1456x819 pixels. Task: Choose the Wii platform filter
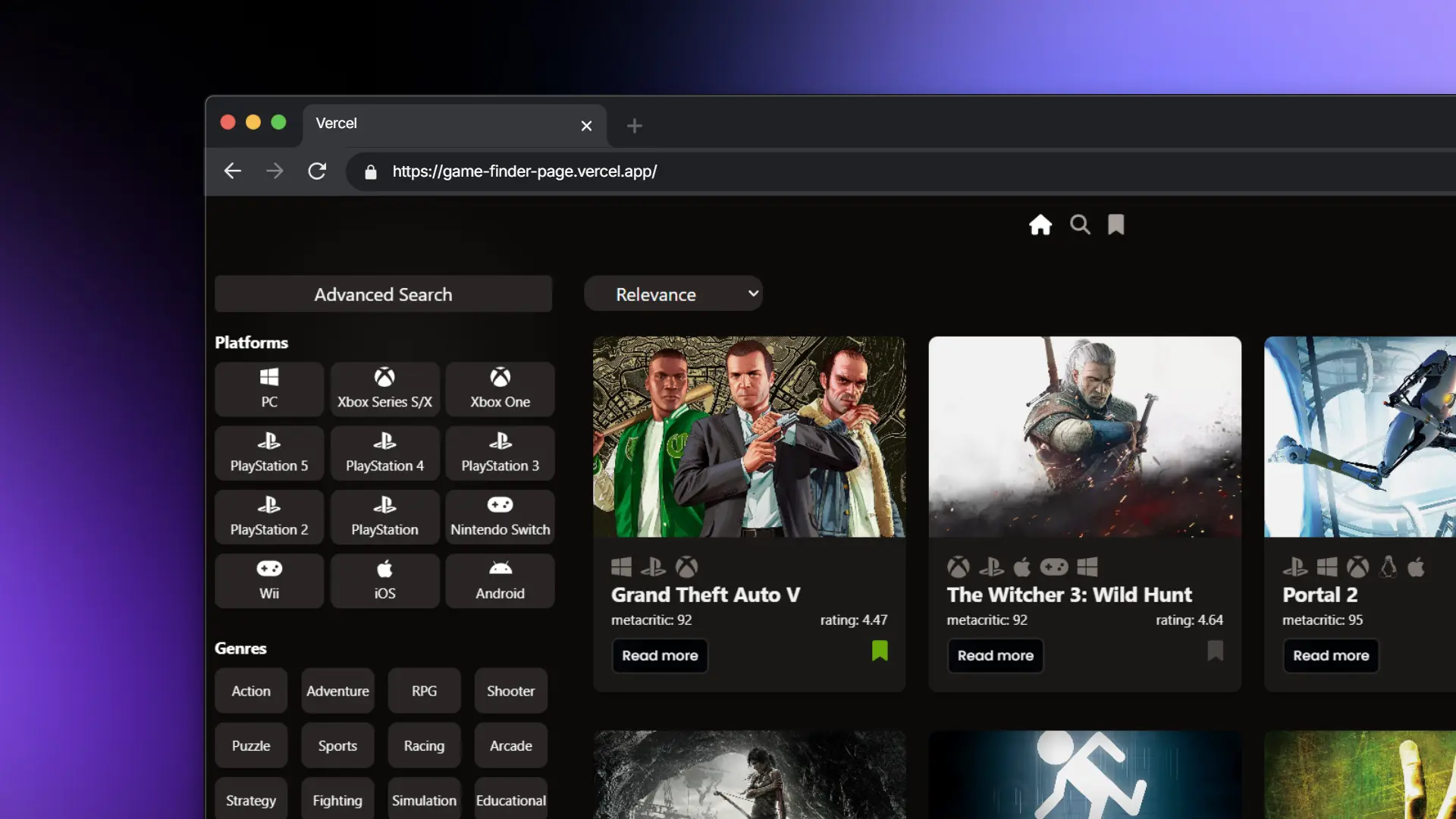point(269,580)
